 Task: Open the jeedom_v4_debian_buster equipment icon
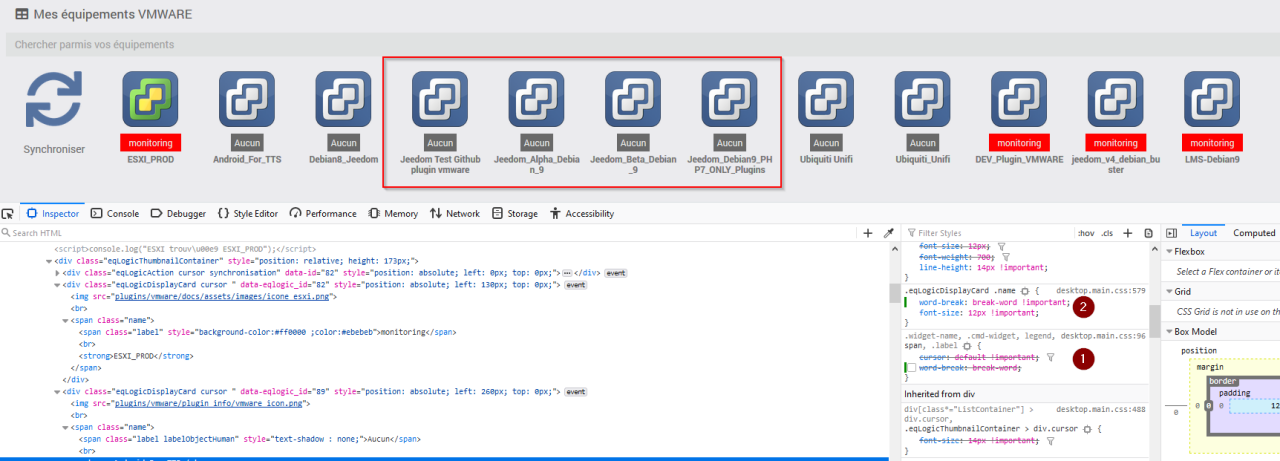1115,99
